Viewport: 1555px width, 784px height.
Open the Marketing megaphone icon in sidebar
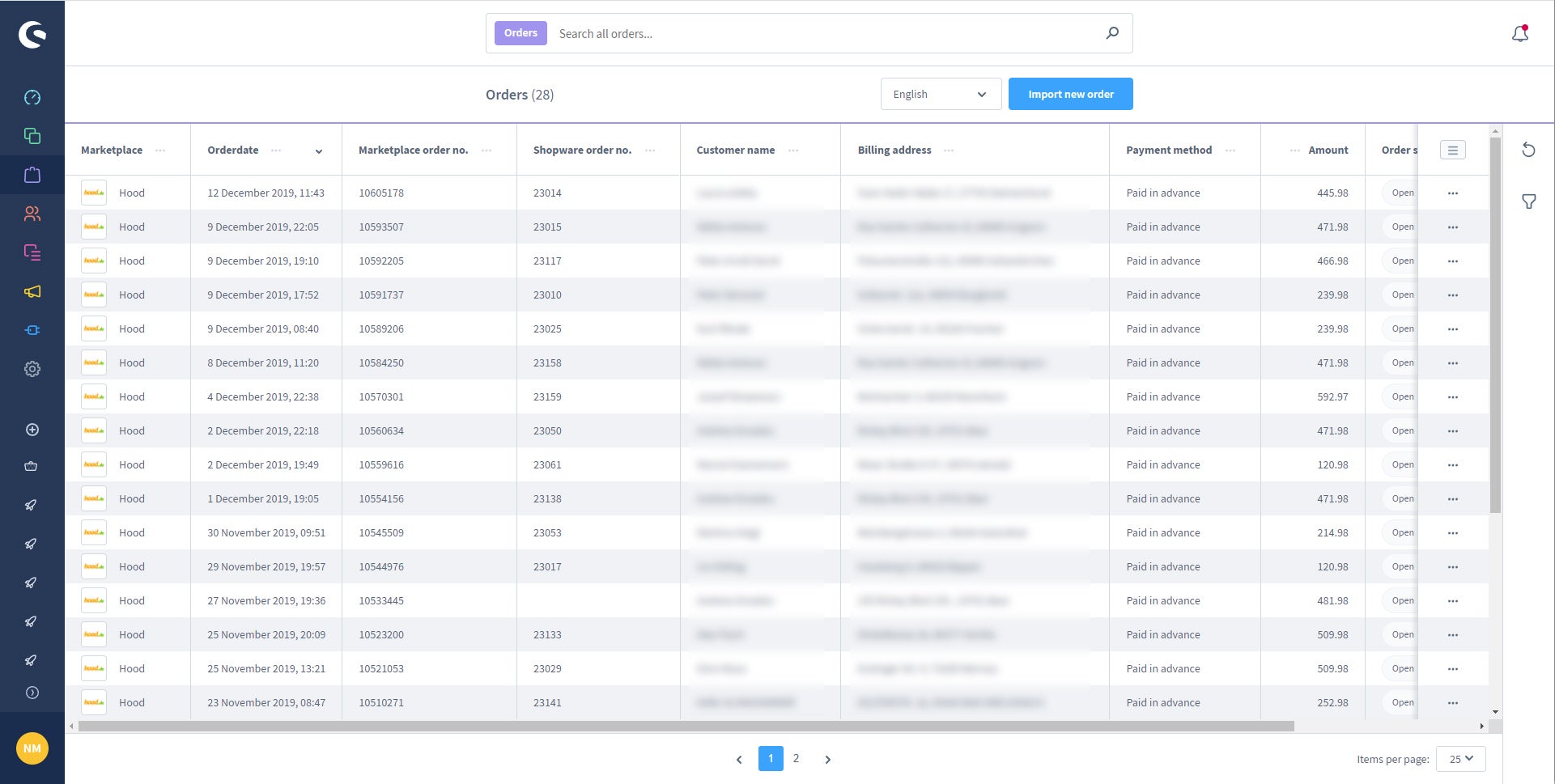pos(32,291)
